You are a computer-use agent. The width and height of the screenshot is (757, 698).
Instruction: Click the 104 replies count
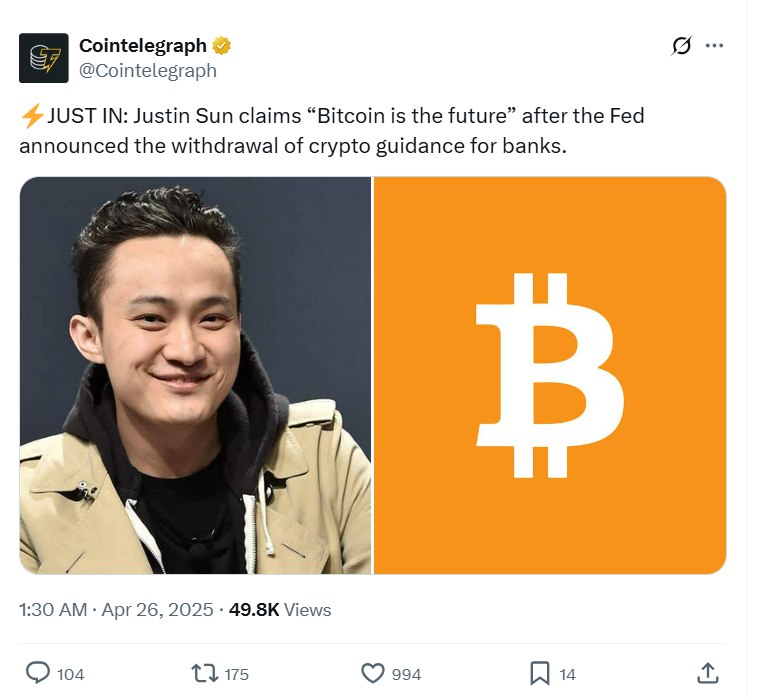point(70,674)
